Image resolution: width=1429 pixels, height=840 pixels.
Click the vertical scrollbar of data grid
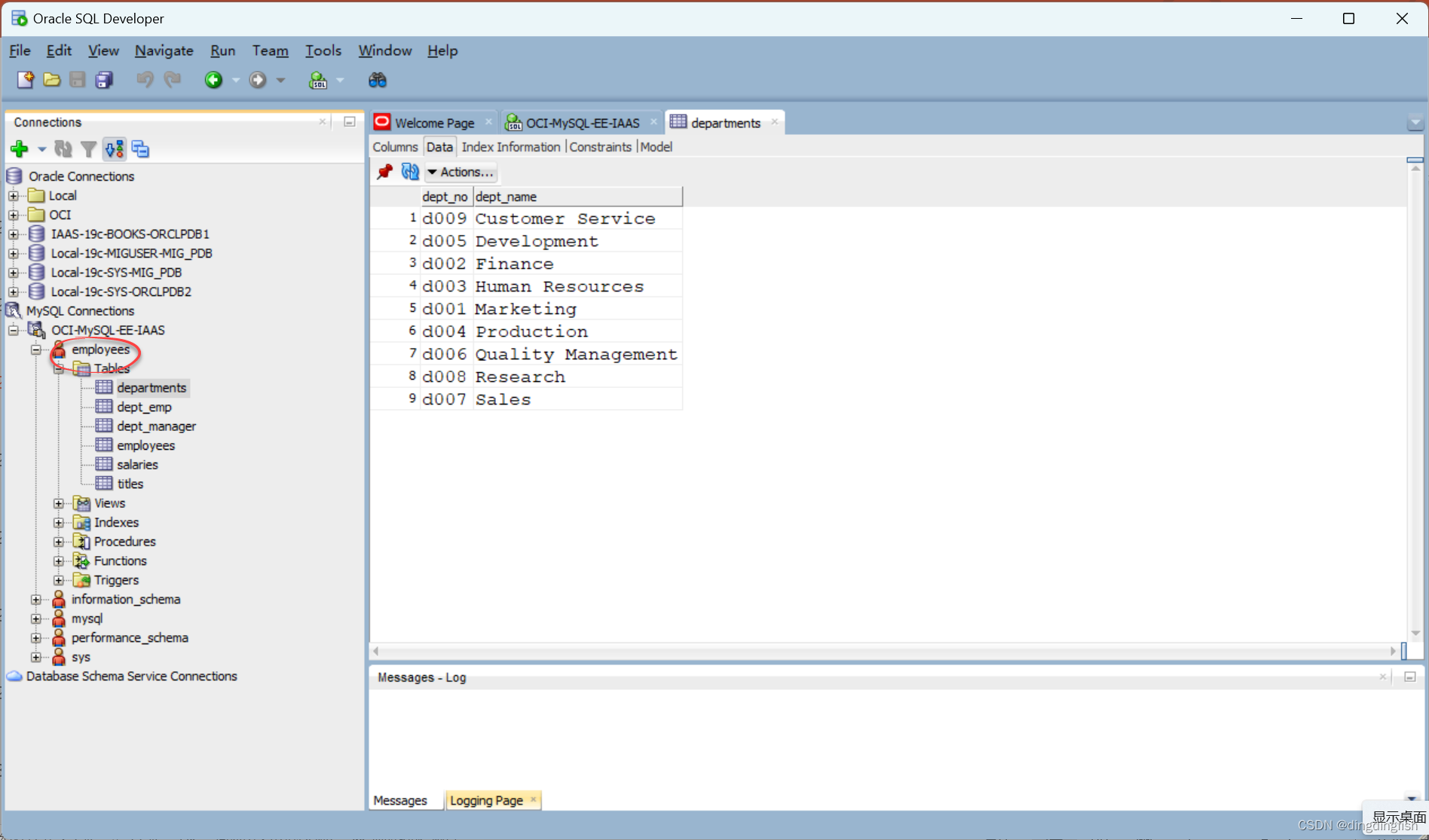pyautogui.click(x=1415, y=399)
